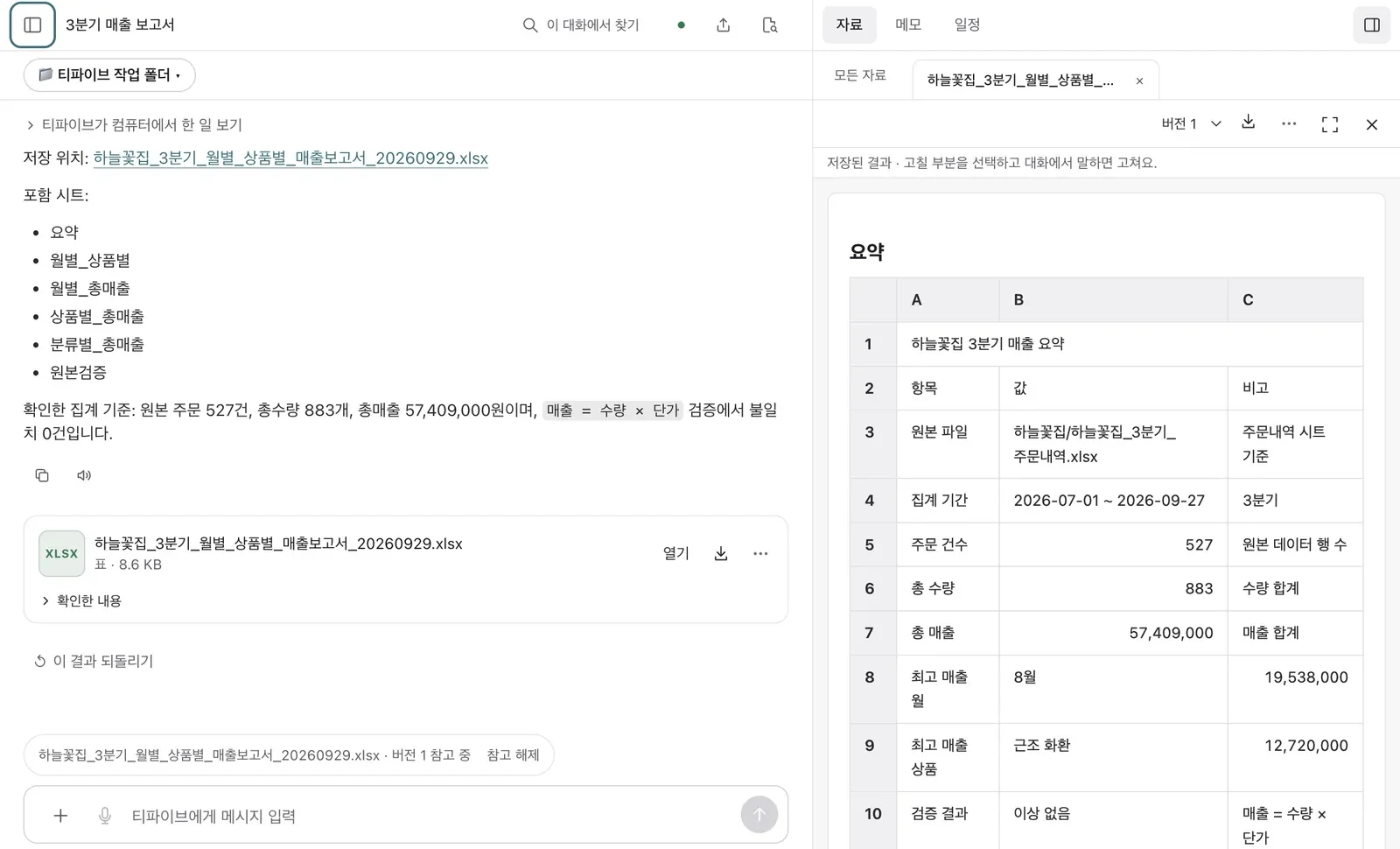This screenshot has width=1400, height=849.
Task: Open the 하늘꽃집 매출보고서 xlsx link
Action: (x=290, y=158)
